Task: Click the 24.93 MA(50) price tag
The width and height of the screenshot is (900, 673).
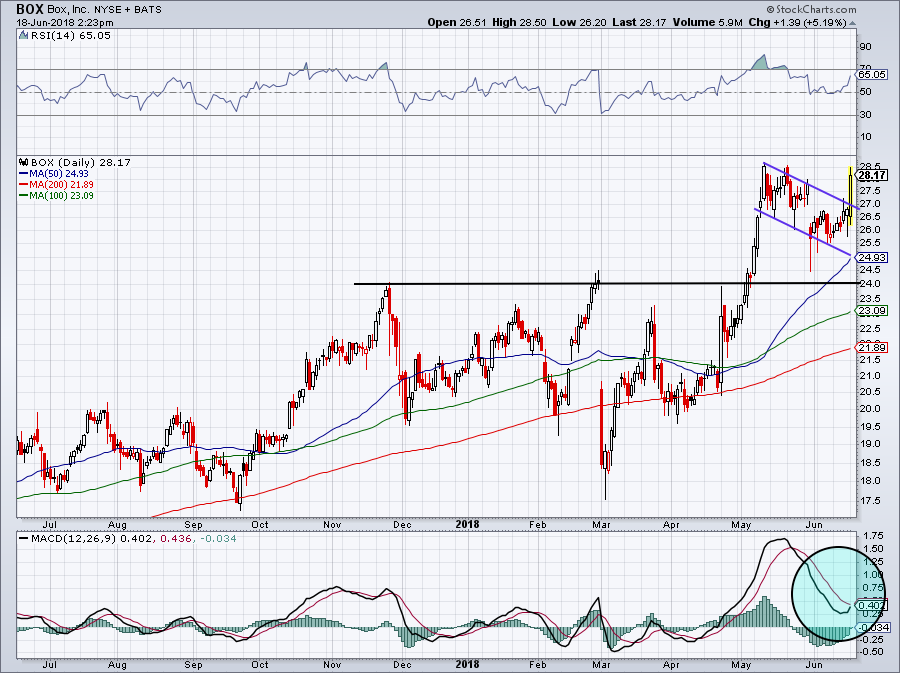Action: pyautogui.click(x=872, y=257)
